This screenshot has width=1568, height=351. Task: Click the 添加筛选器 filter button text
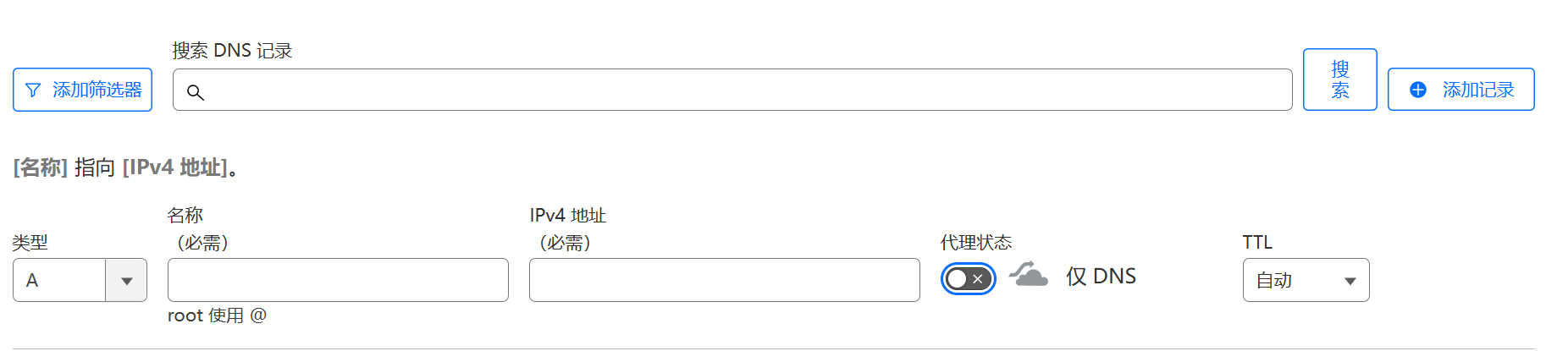97,90
